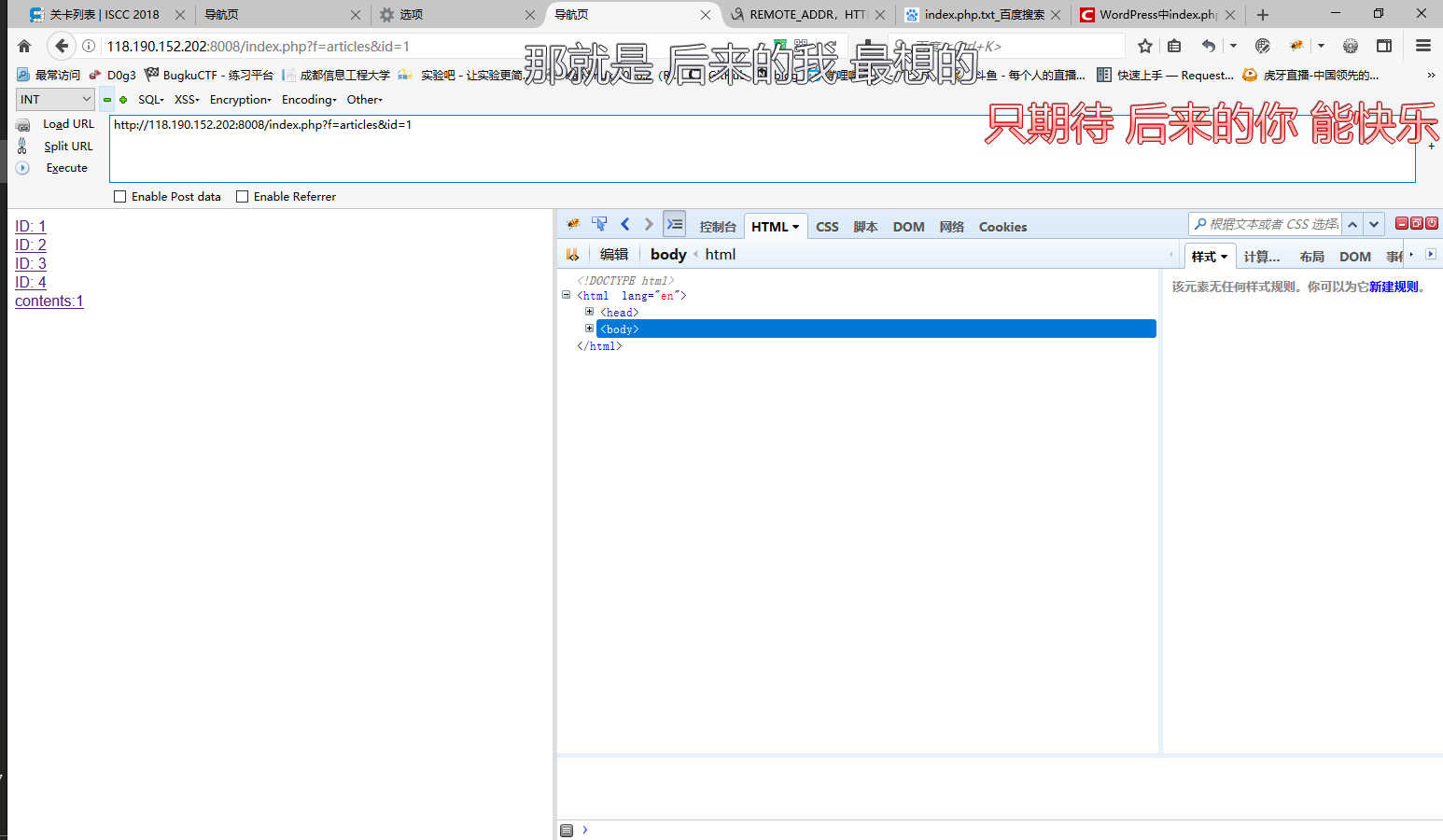The image size is (1443, 840).
Task: Go back with the browser back arrow
Action: [x=62, y=46]
